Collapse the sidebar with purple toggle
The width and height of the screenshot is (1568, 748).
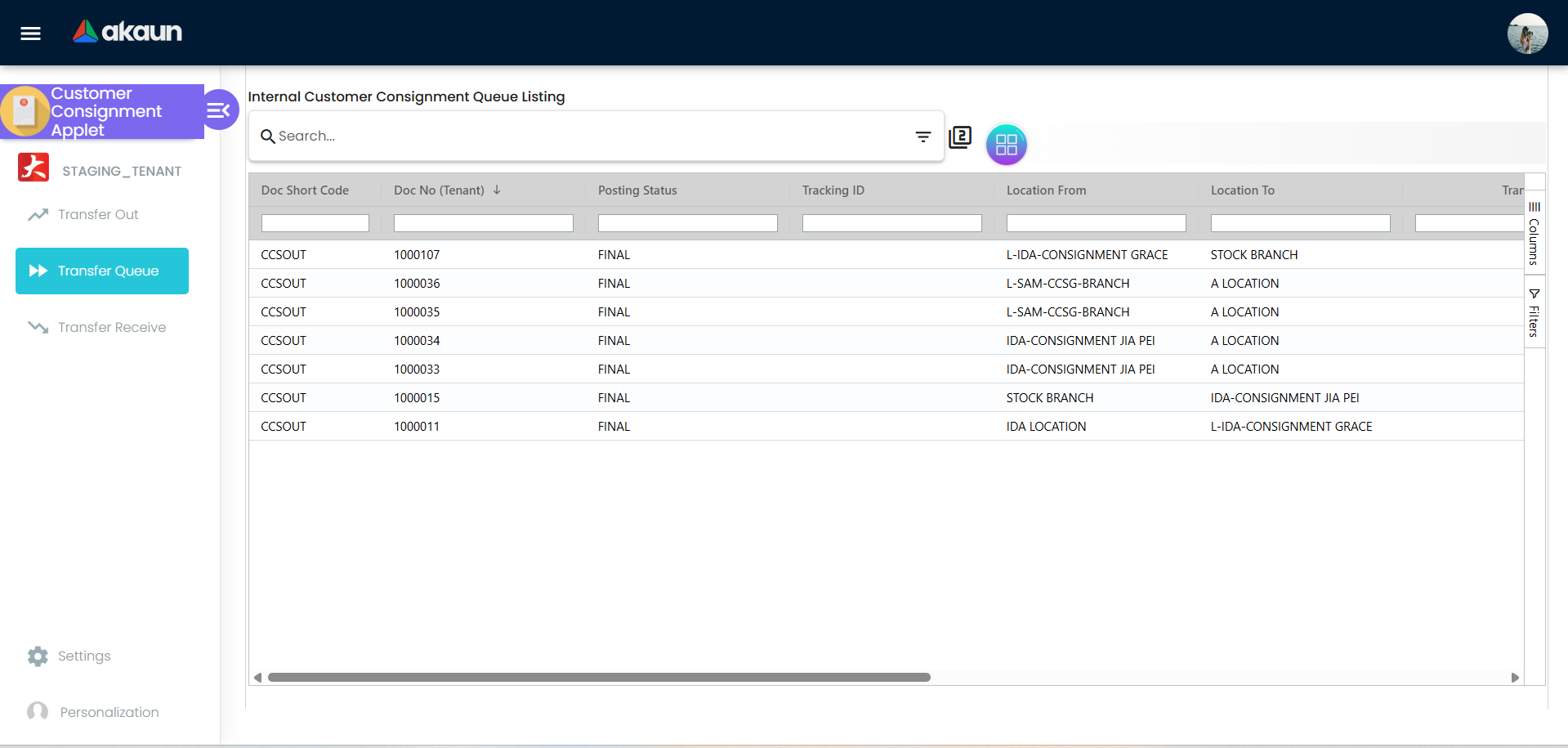pyautogui.click(x=219, y=110)
